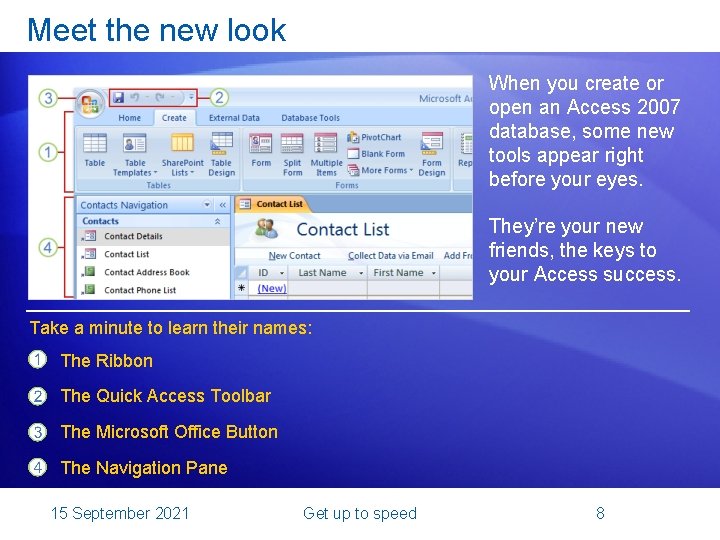Click the Redo icon in Quick Access Toolbar
The width and height of the screenshot is (720, 540).
(x=160, y=97)
